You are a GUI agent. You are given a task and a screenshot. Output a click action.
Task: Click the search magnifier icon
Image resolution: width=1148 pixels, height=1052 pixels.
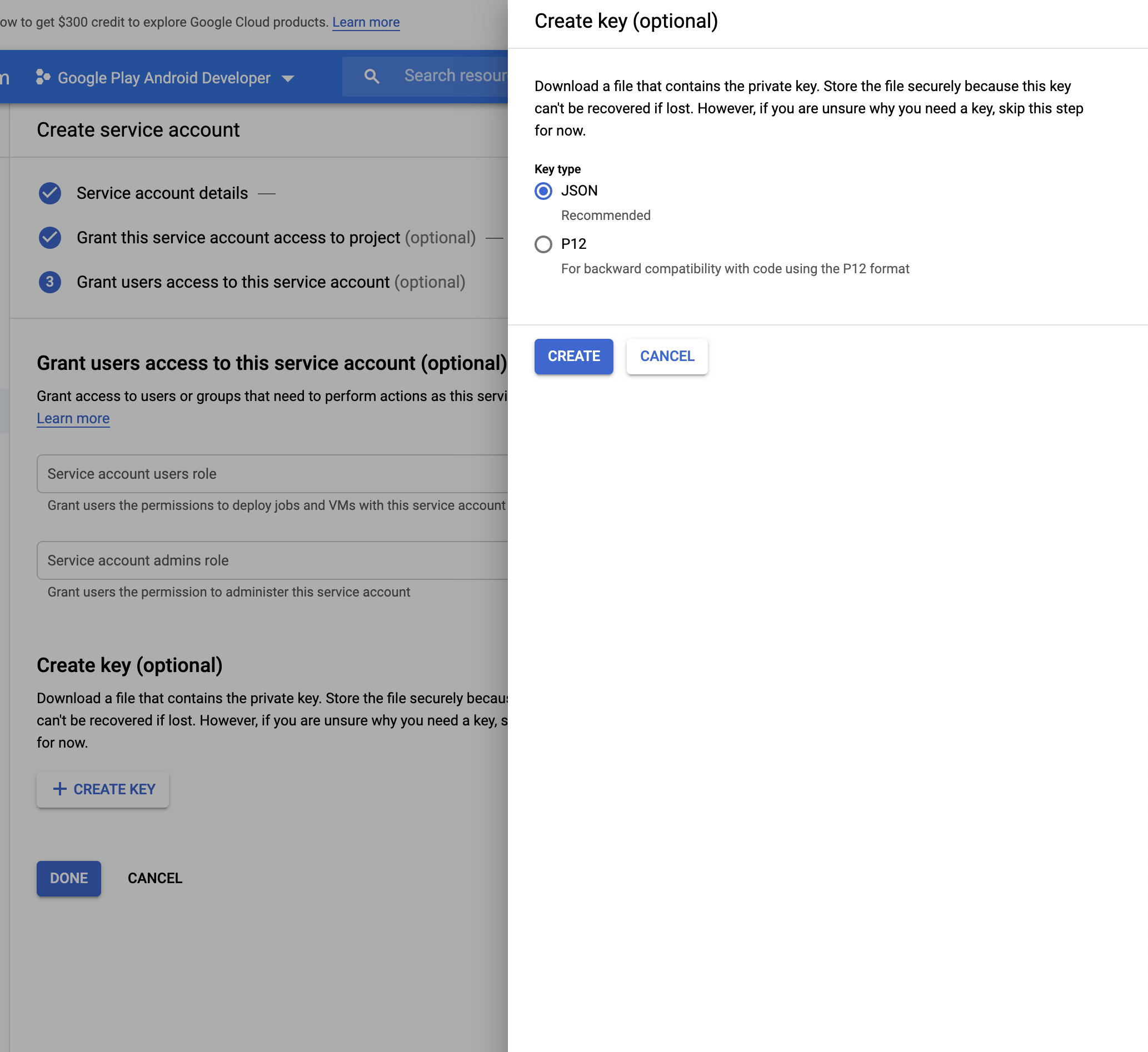[x=371, y=76]
